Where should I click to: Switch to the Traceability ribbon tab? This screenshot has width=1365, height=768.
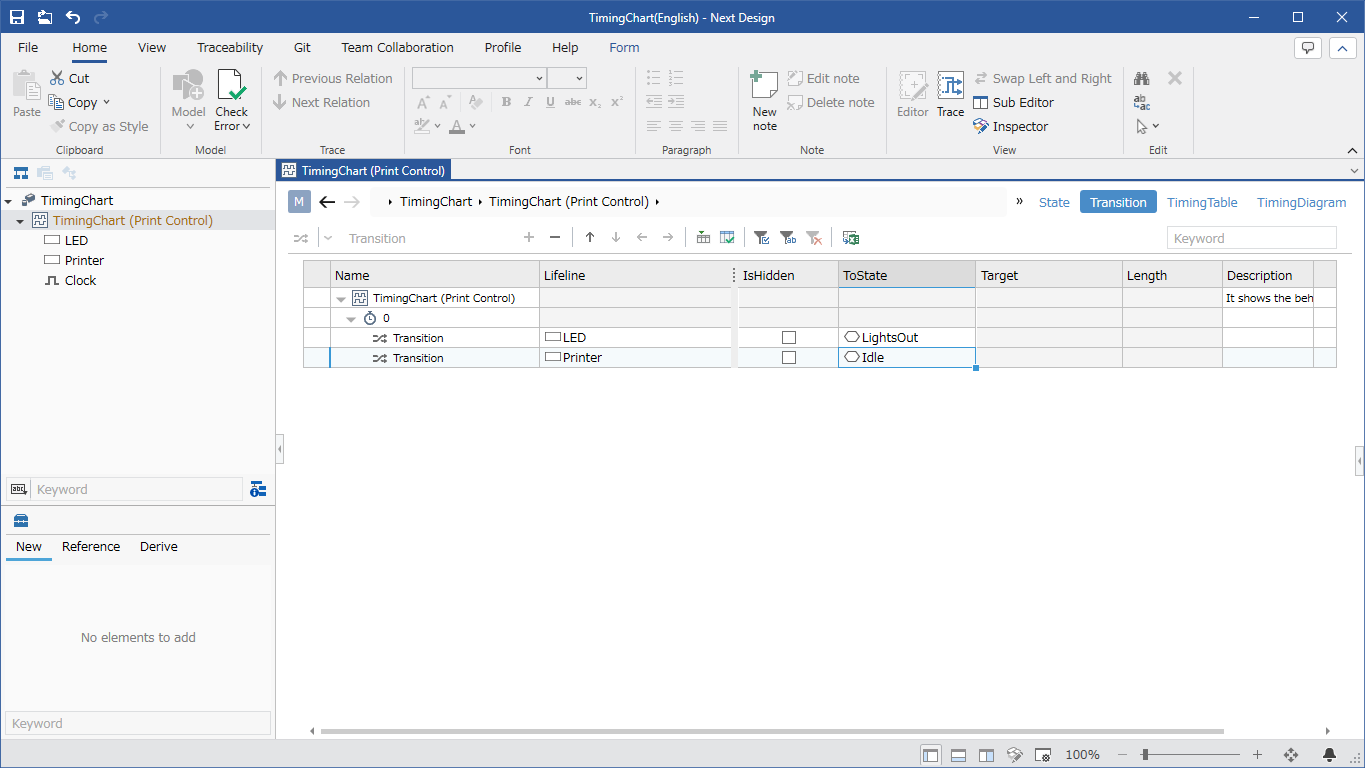[x=230, y=47]
